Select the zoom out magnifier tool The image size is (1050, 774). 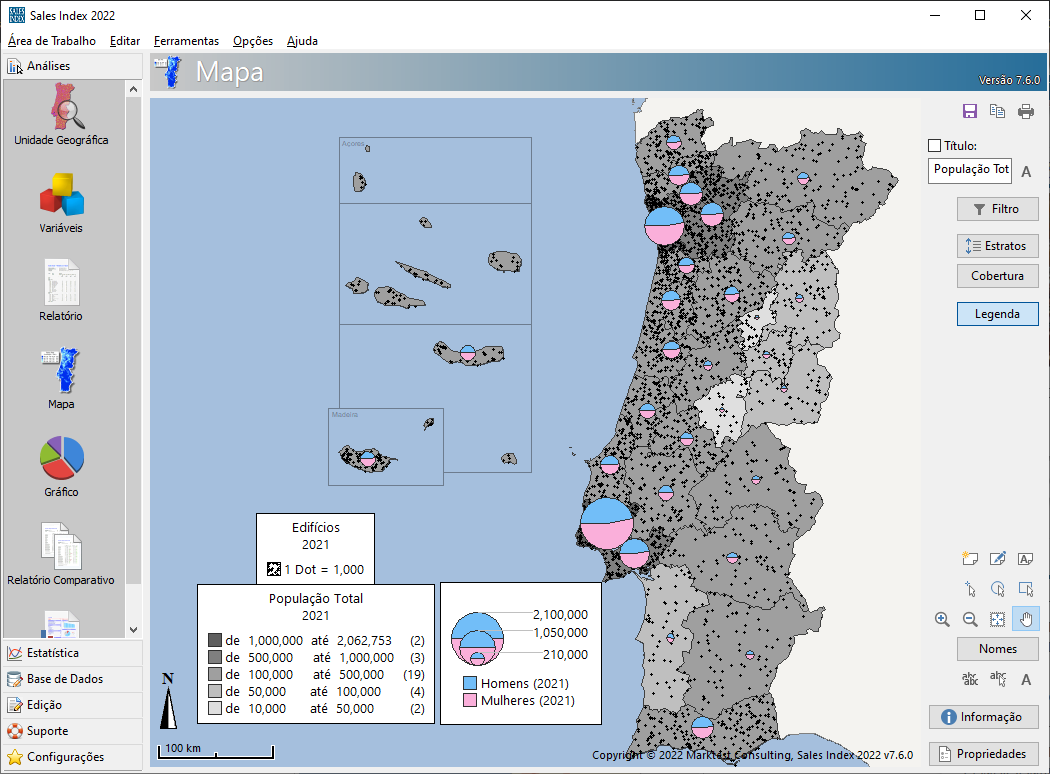(969, 619)
